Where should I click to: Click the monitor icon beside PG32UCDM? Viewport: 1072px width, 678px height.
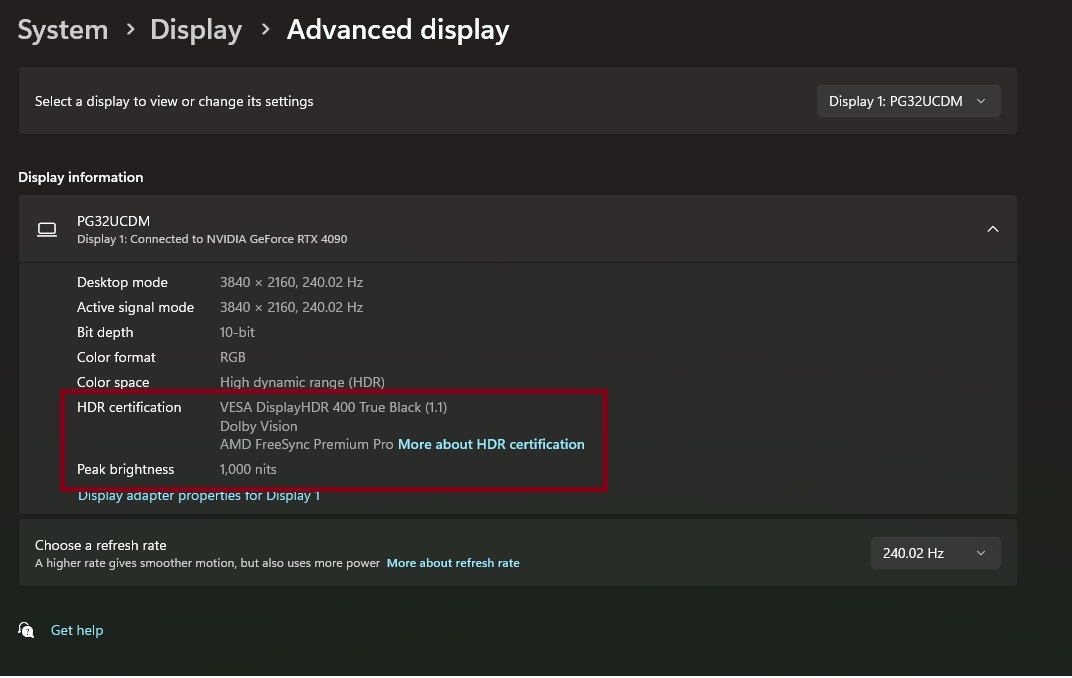pyautogui.click(x=47, y=229)
